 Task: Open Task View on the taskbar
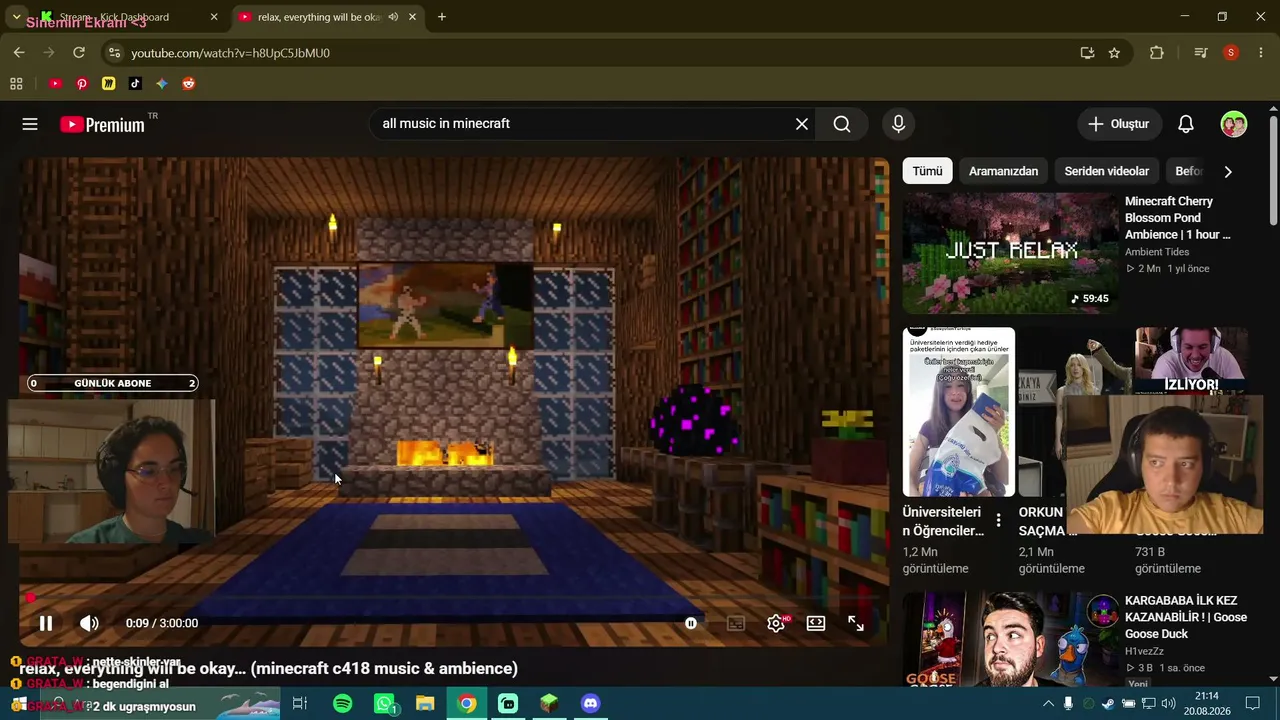coord(299,704)
